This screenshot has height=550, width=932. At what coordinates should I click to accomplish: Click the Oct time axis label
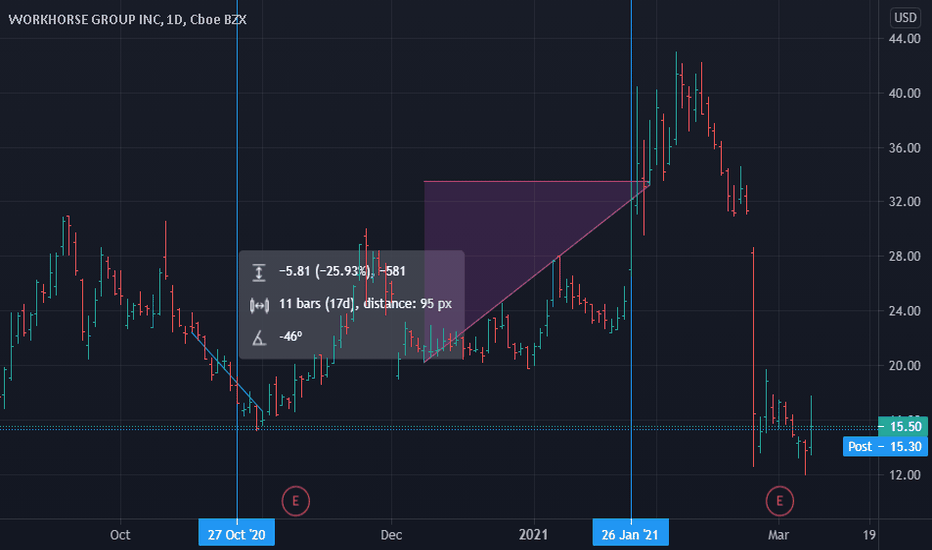120,535
